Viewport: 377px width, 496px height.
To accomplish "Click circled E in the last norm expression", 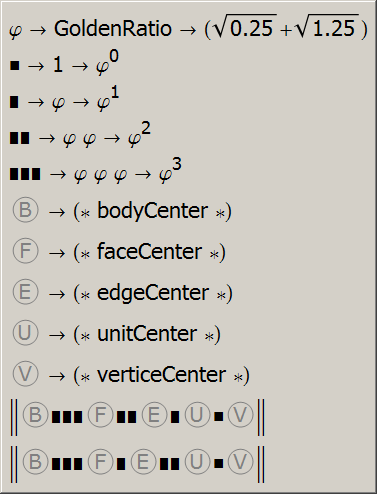I will click(x=143, y=462).
